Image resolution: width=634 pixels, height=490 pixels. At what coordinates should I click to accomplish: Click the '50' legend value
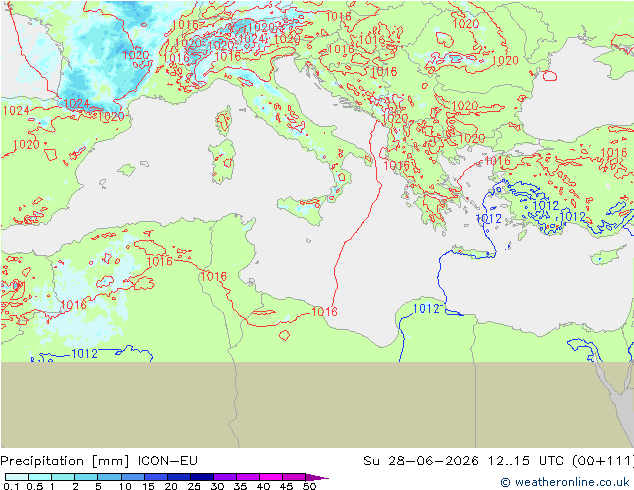click(309, 486)
